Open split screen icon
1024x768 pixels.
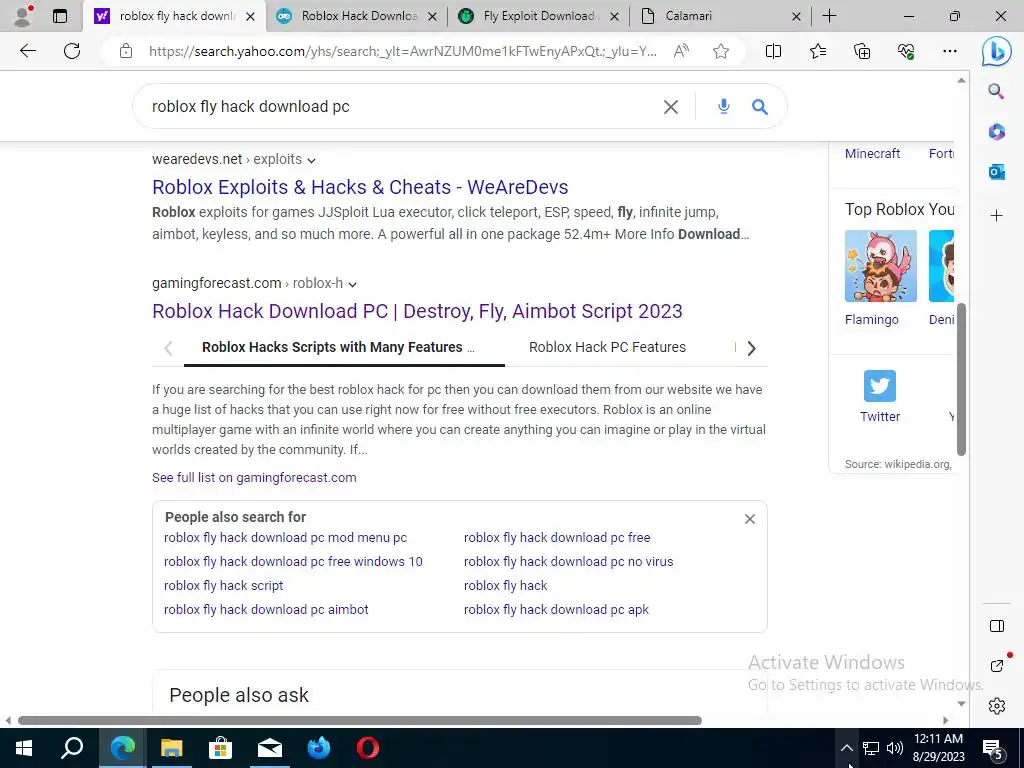tap(773, 51)
